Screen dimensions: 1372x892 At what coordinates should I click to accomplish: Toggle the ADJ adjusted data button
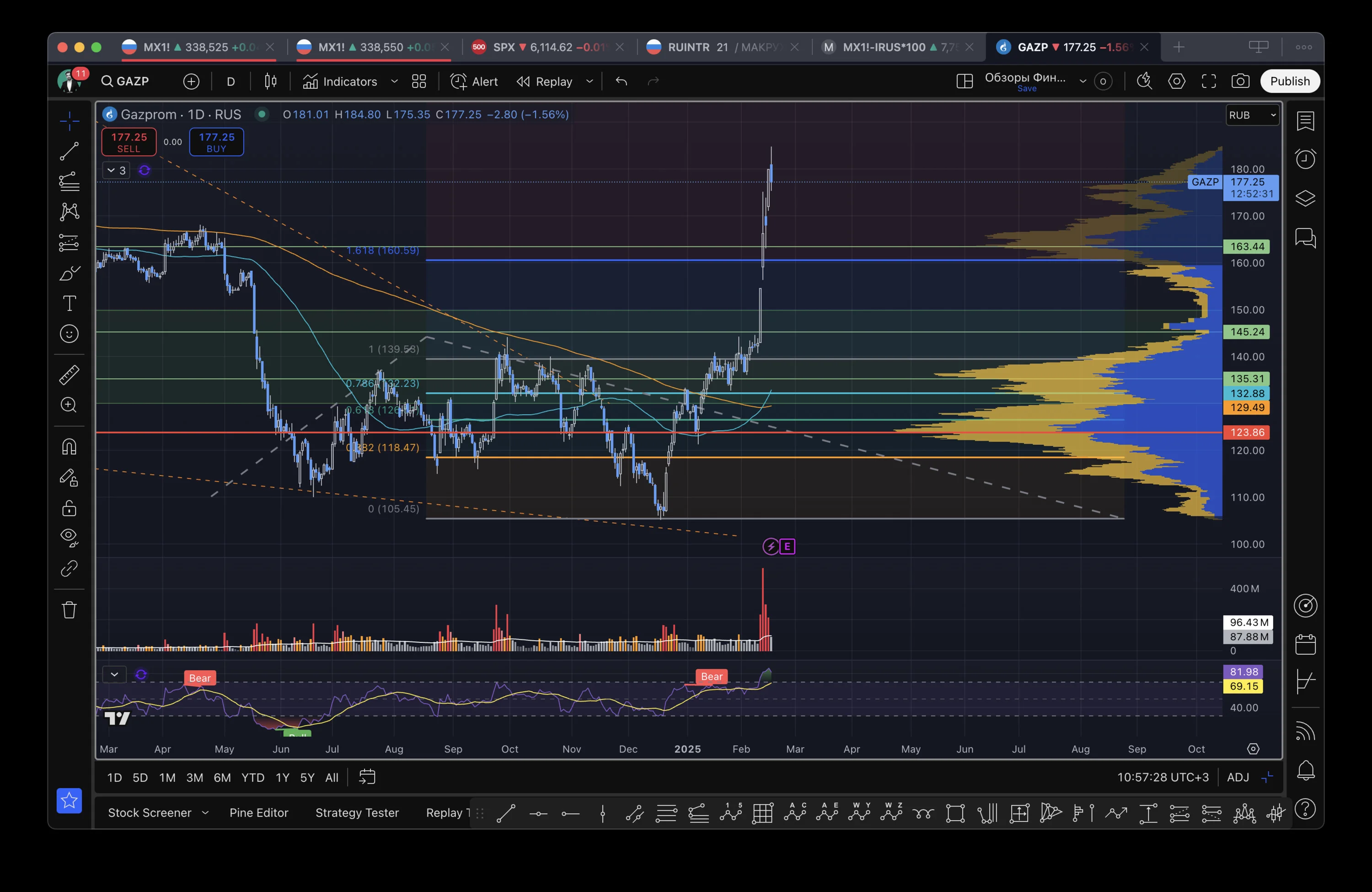click(x=1238, y=777)
